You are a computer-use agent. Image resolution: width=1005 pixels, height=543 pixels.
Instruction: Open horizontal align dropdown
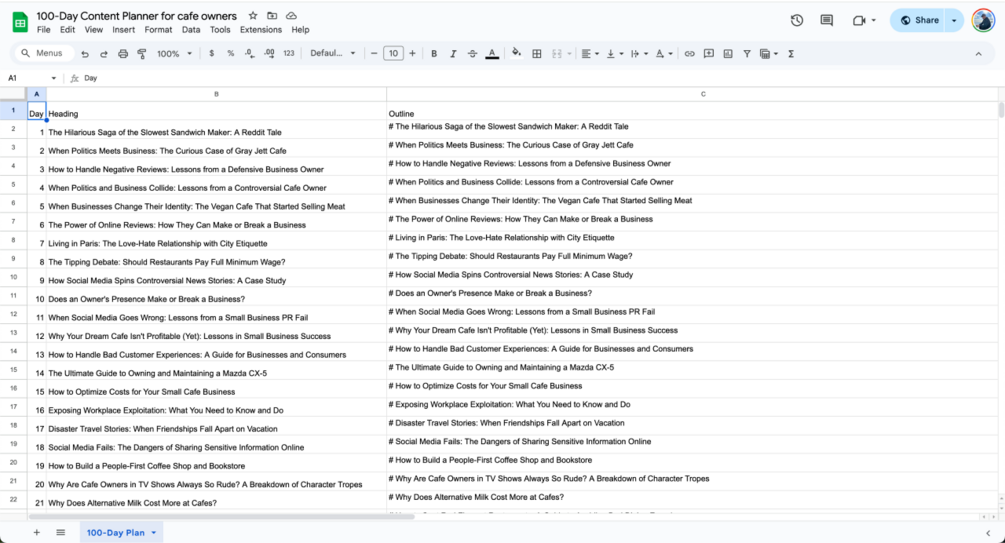coord(590,54)
